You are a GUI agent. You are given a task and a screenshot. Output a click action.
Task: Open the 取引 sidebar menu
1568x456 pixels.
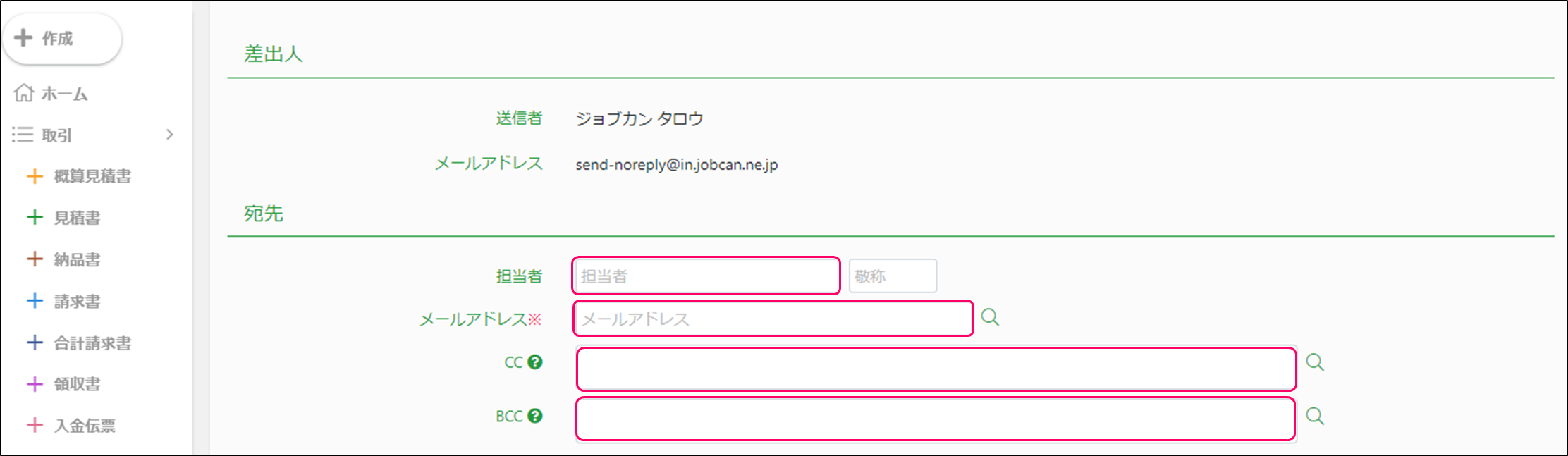56,135
